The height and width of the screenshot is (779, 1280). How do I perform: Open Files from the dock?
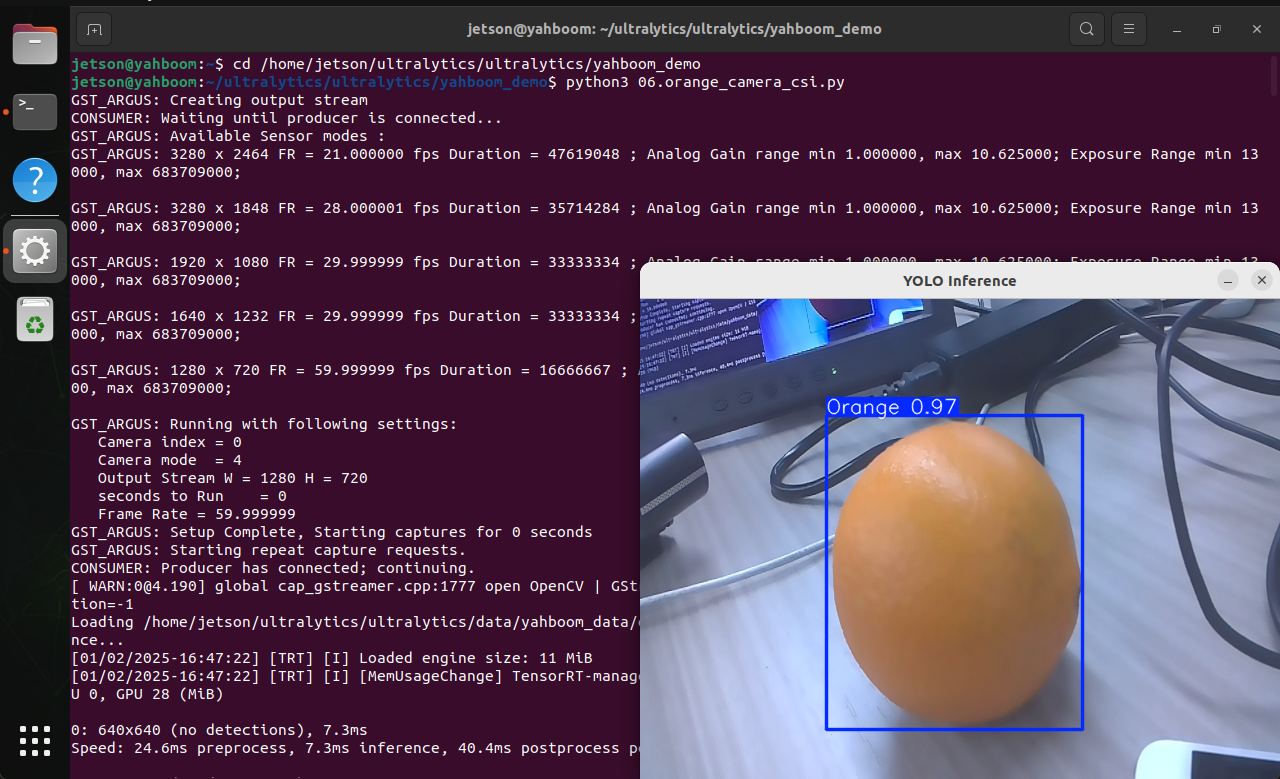[35, 44]
